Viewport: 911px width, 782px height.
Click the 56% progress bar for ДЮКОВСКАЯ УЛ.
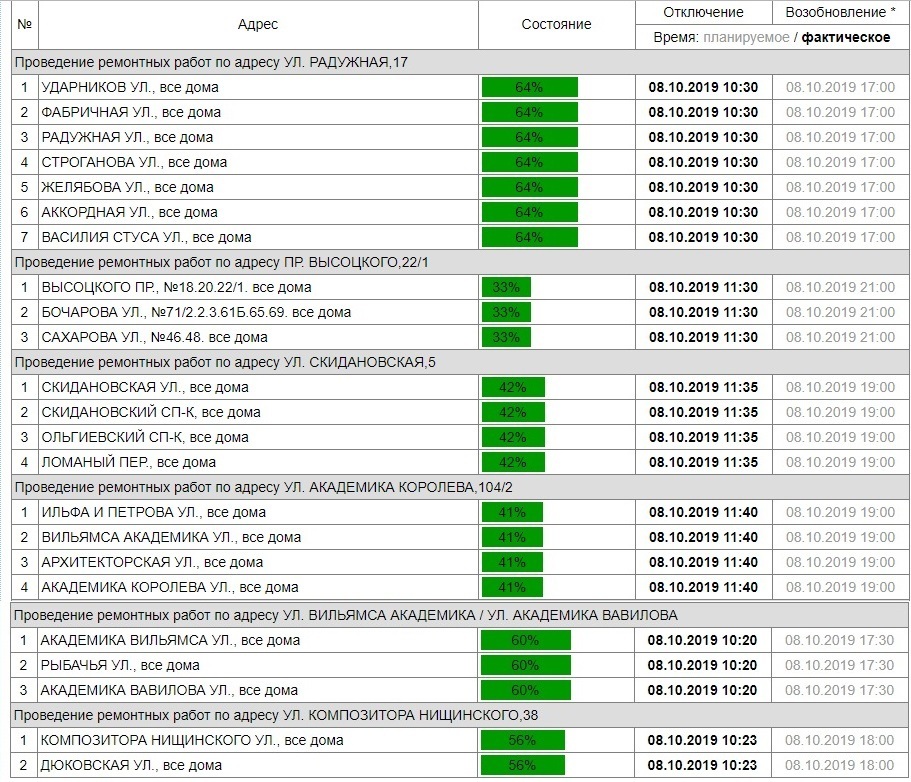522,765
